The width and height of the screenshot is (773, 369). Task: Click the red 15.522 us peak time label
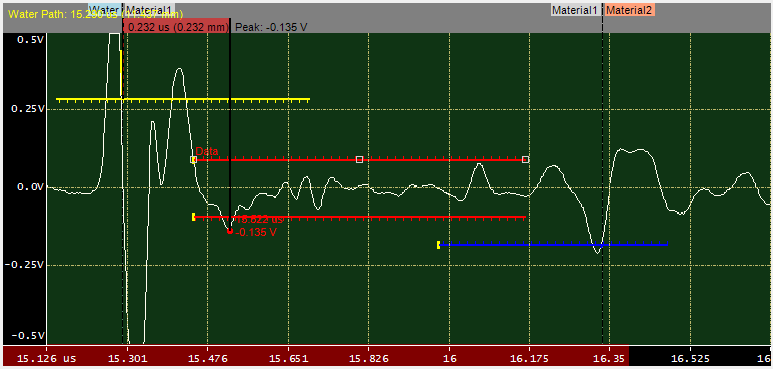click(260, 220)
